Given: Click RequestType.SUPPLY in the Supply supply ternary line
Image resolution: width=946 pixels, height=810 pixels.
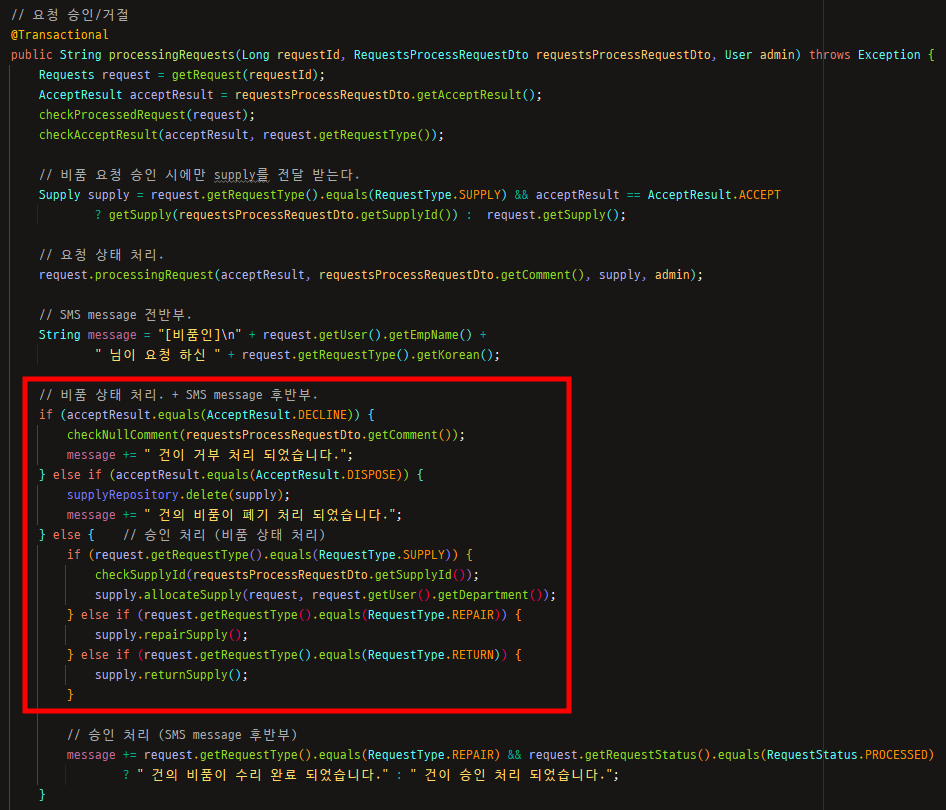Looking at the screenshot, I should tap(437, 195).
